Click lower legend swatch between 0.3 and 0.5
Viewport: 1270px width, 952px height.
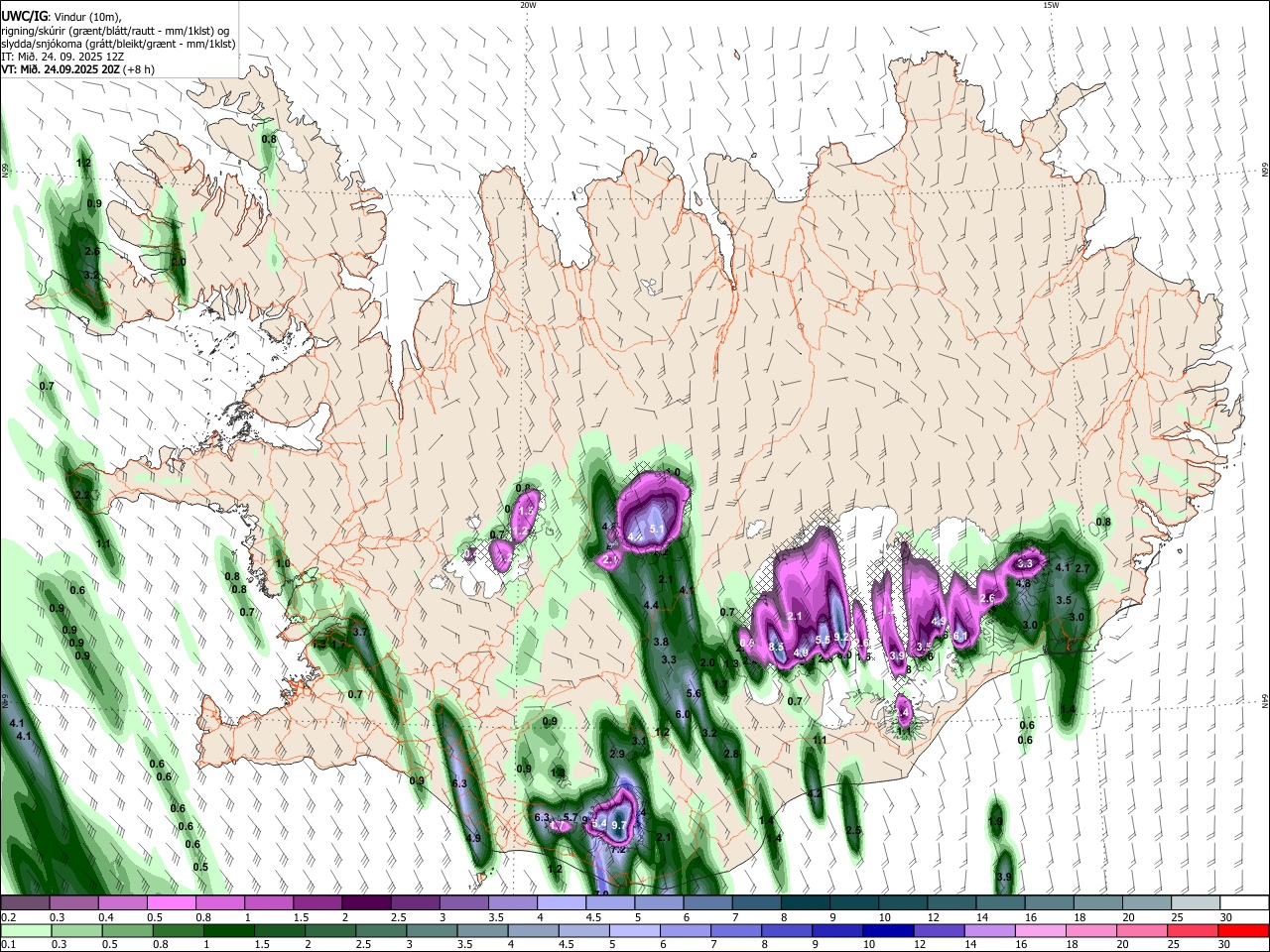[x=76, y=930]
